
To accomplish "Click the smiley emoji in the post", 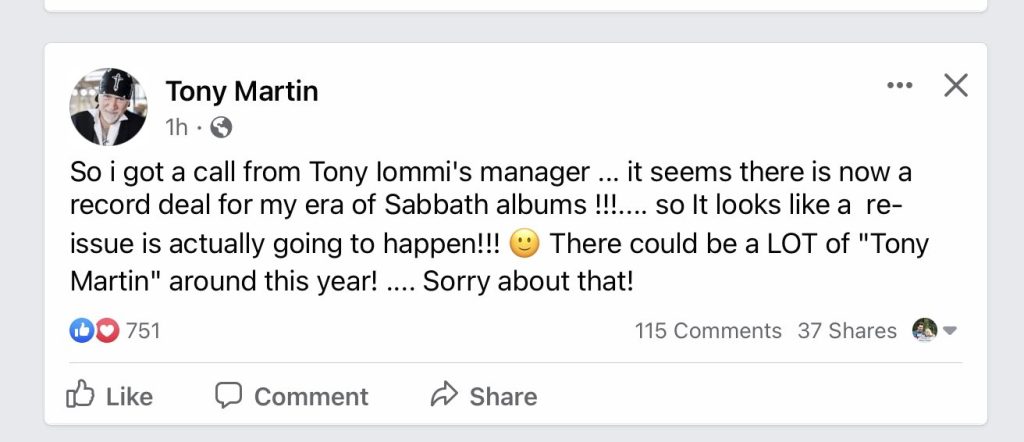I will (x=524, y=243).
